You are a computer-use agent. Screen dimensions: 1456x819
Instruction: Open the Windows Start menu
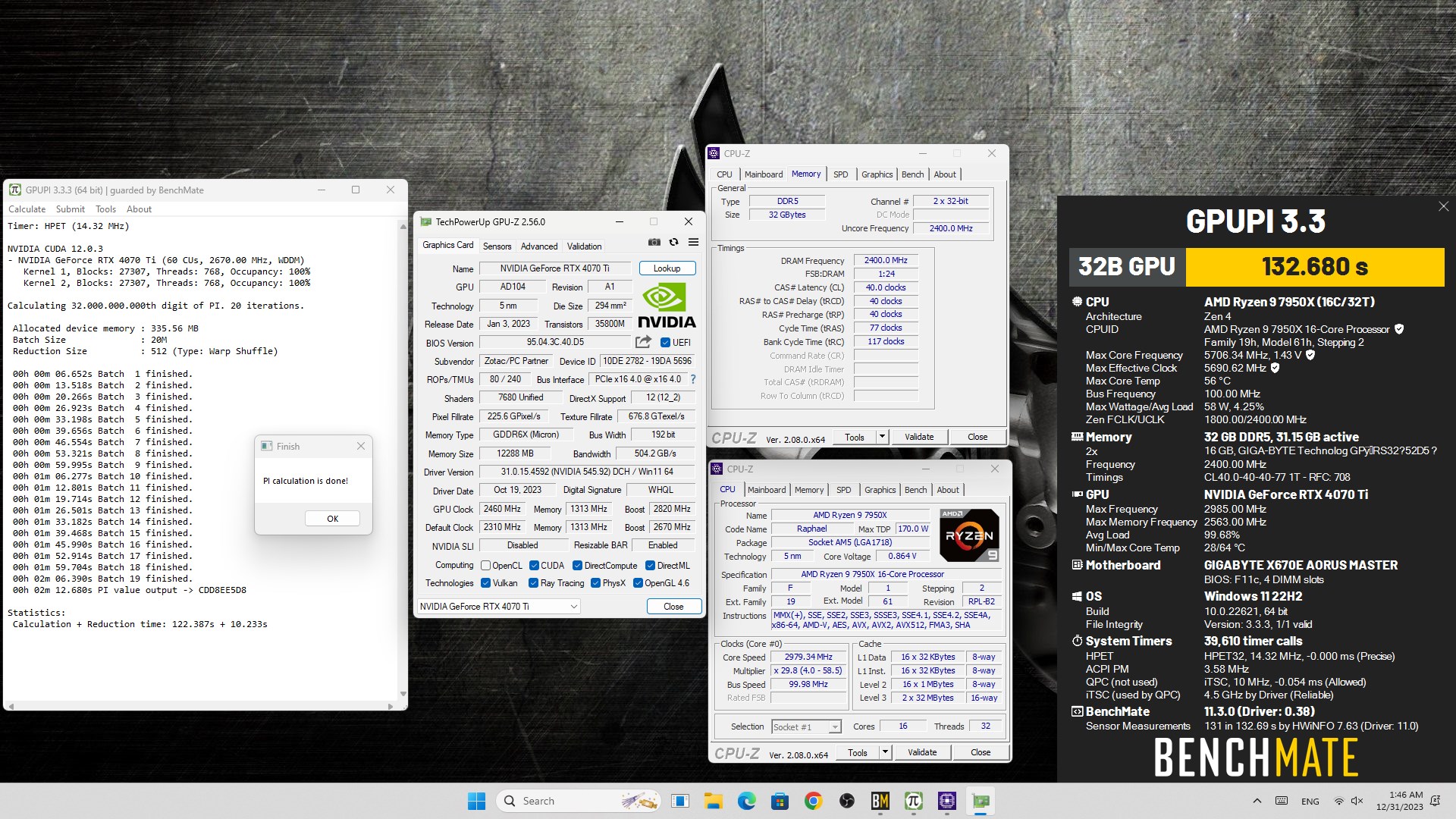point(476,801)
